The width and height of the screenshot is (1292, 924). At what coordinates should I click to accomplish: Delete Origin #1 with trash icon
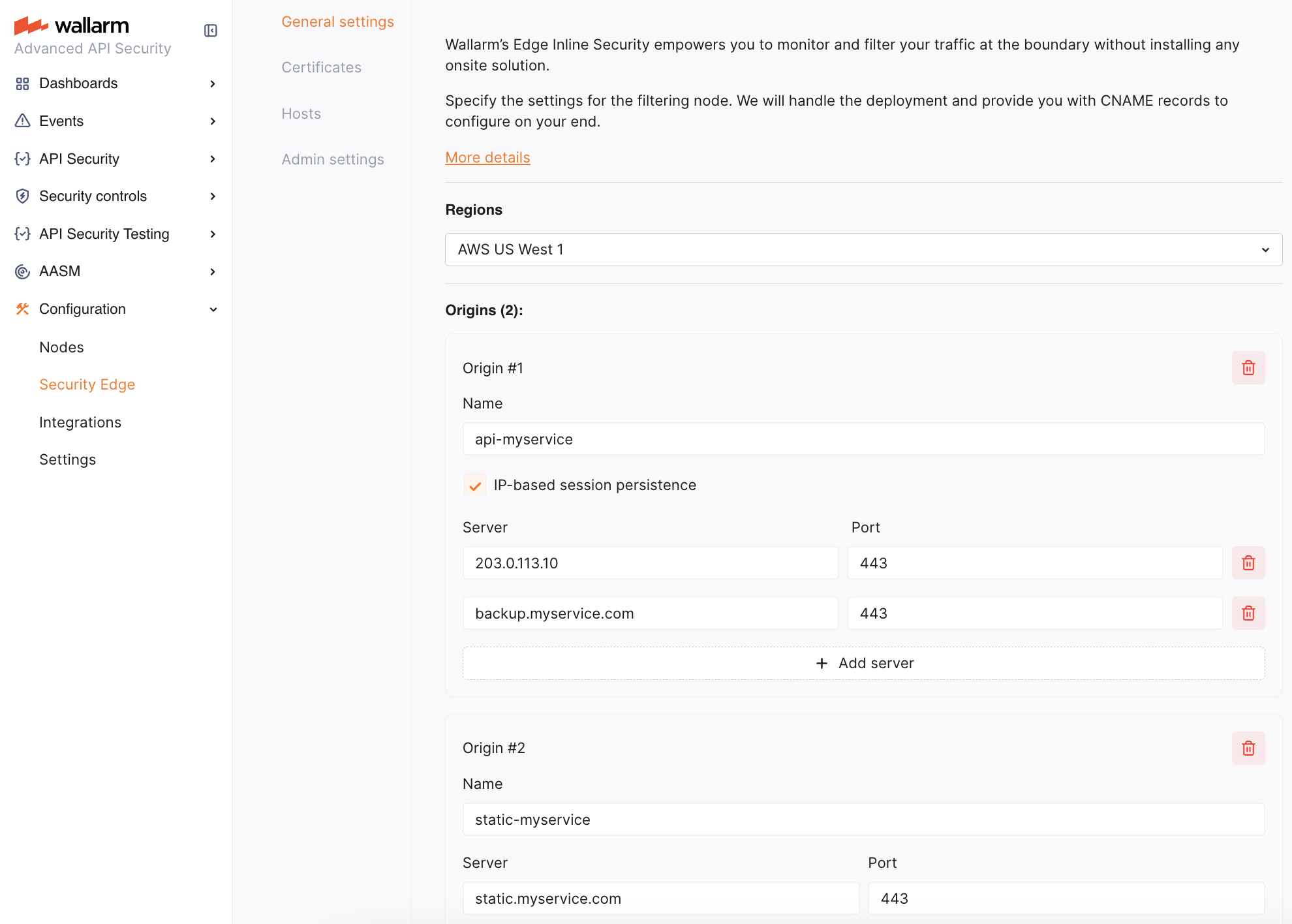[1248, 368]
